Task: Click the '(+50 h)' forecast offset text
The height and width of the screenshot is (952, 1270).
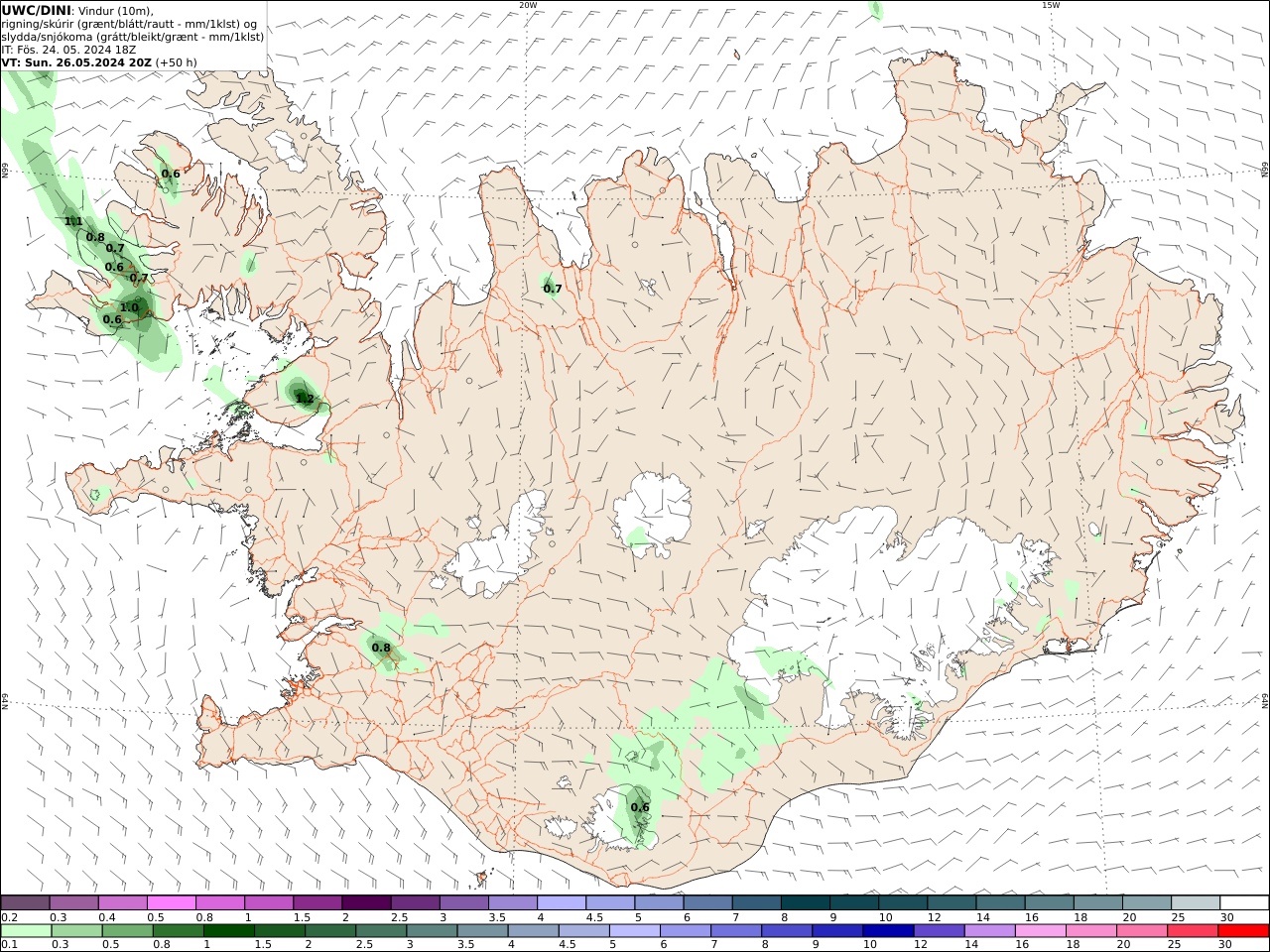Action: (x=176, y=61)
